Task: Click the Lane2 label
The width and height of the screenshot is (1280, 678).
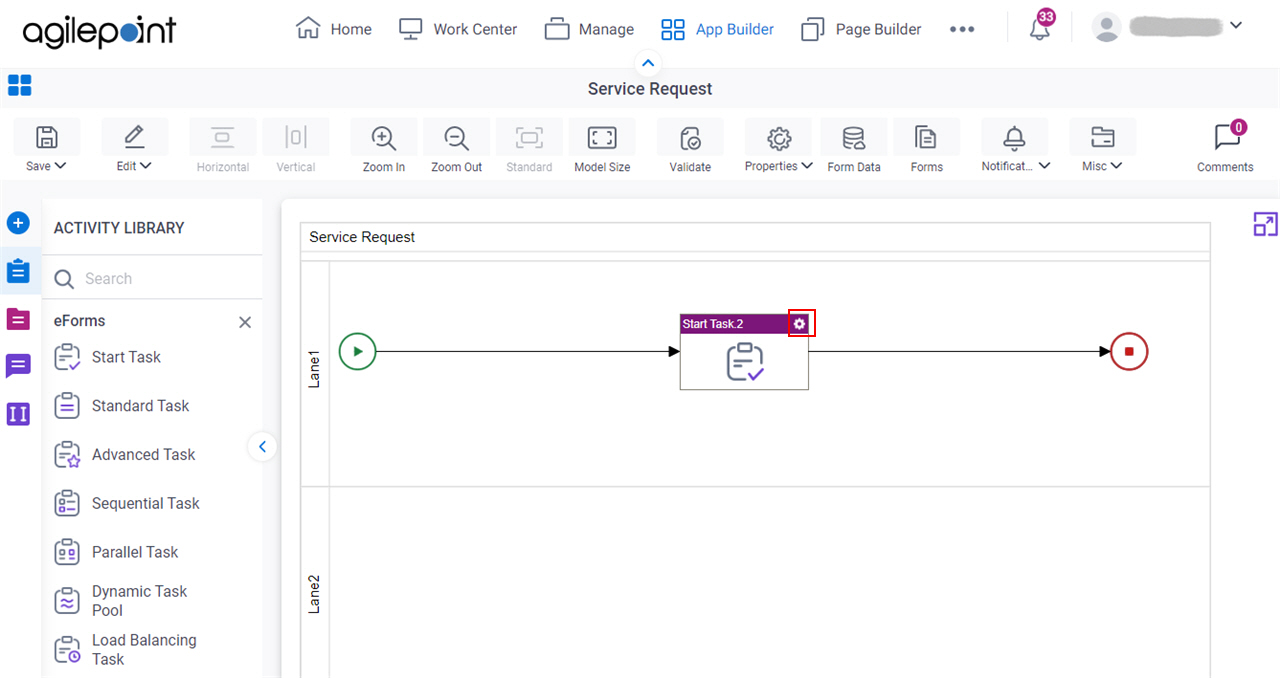Action: pos(314,593)
